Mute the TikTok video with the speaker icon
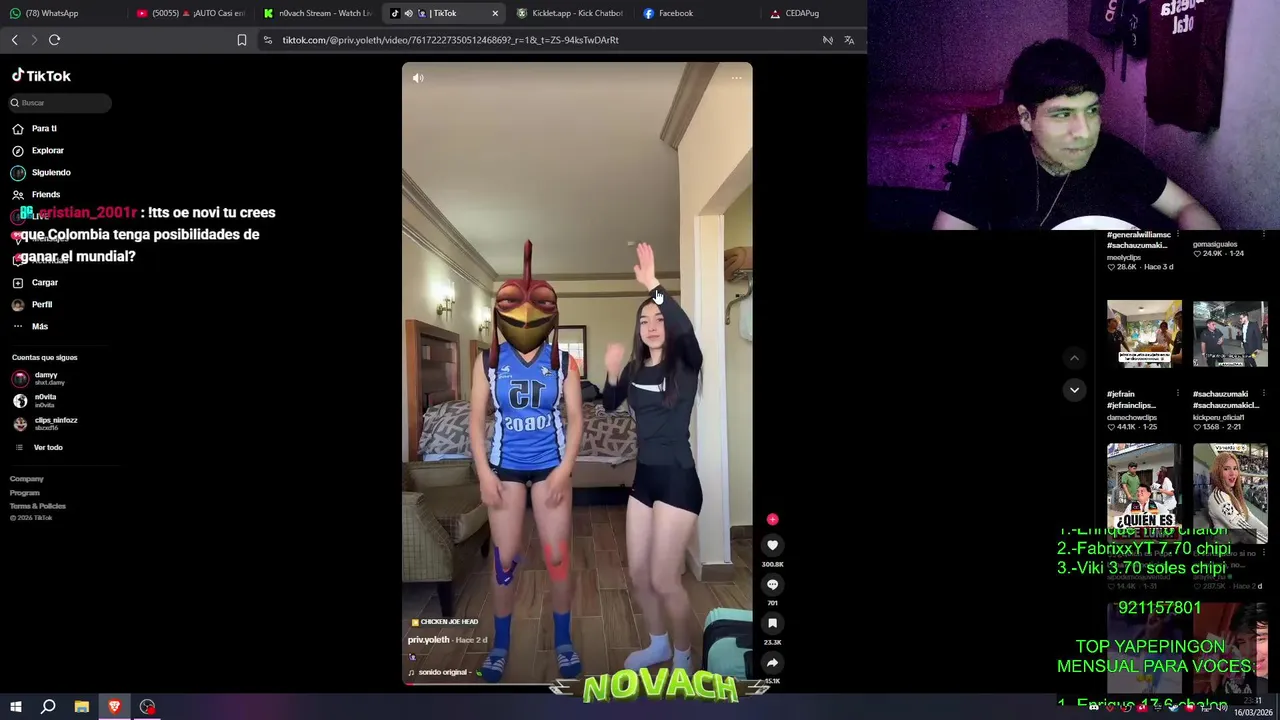 [418, 78]
